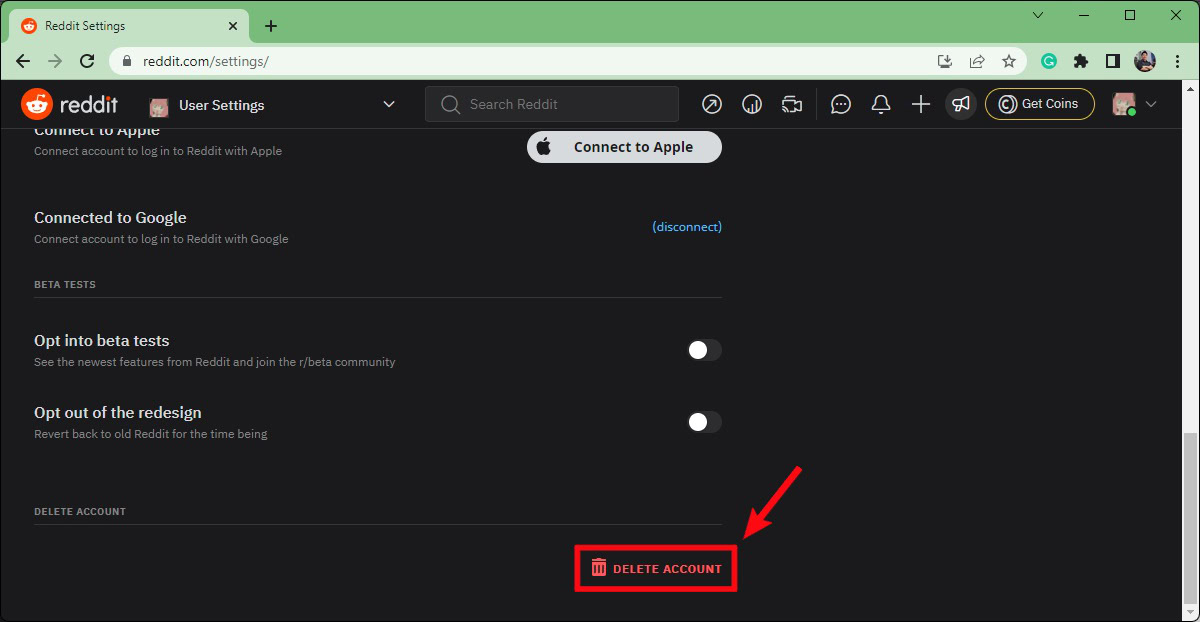Click the Connected to Google heading
This screenshot has width=1200, height=622.
pyautogui.click(x=110, y=217)
